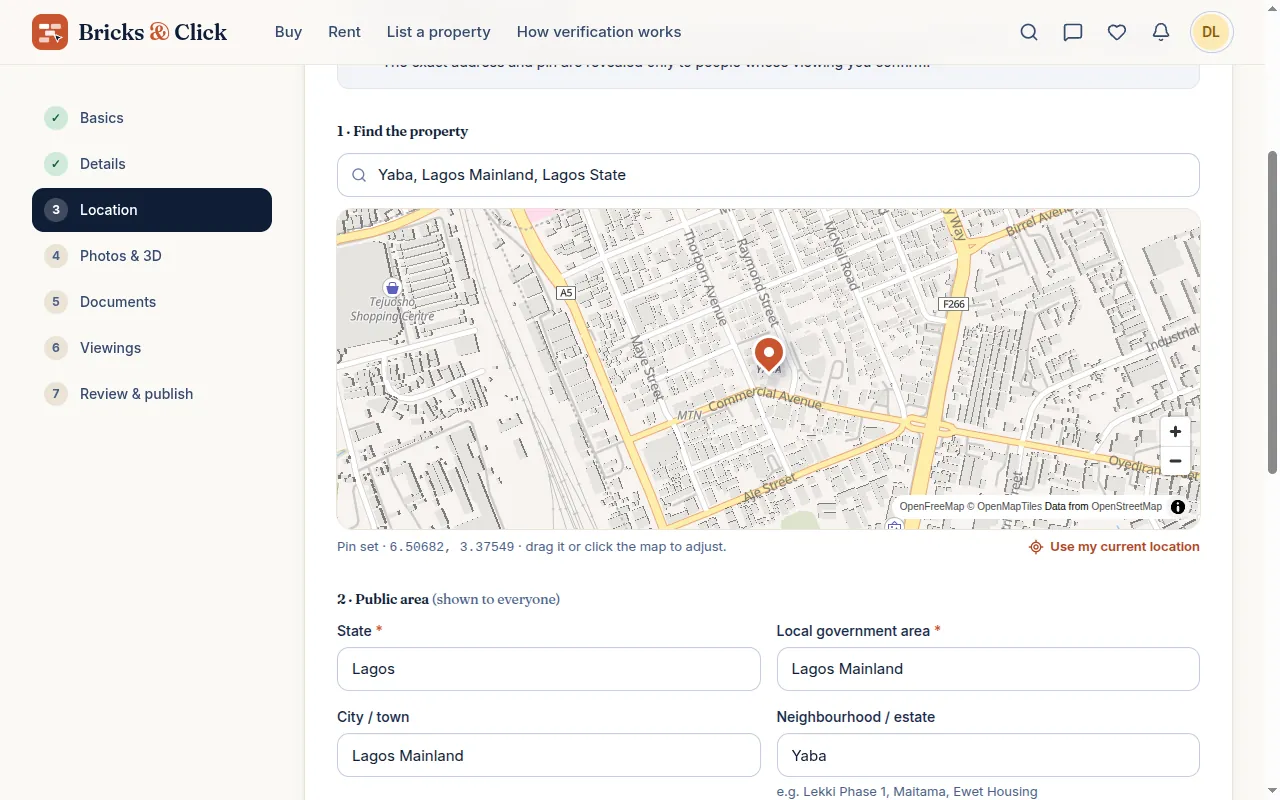Go to Photos & 3D step

(152, 256)
